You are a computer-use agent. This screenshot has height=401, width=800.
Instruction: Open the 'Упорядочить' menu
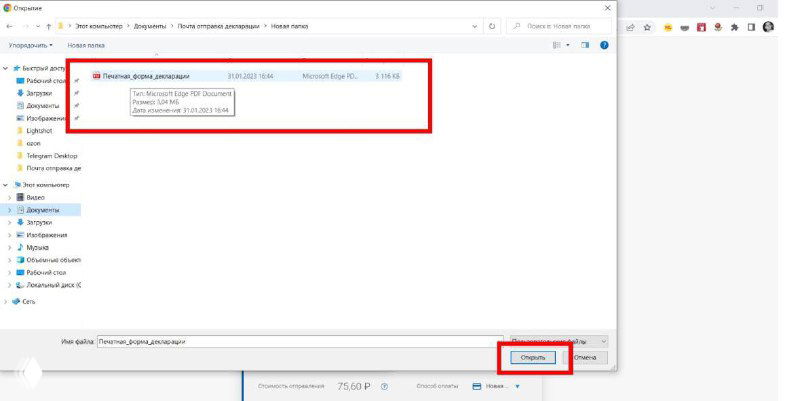30,45
